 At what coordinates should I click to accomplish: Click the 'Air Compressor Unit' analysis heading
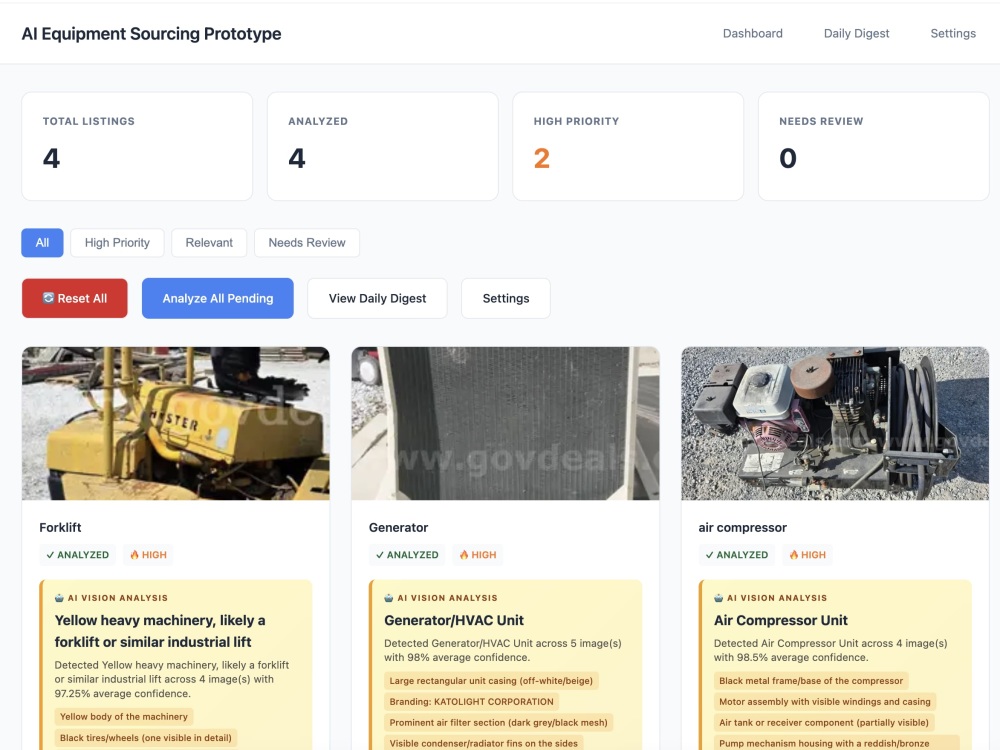point(781,620)
